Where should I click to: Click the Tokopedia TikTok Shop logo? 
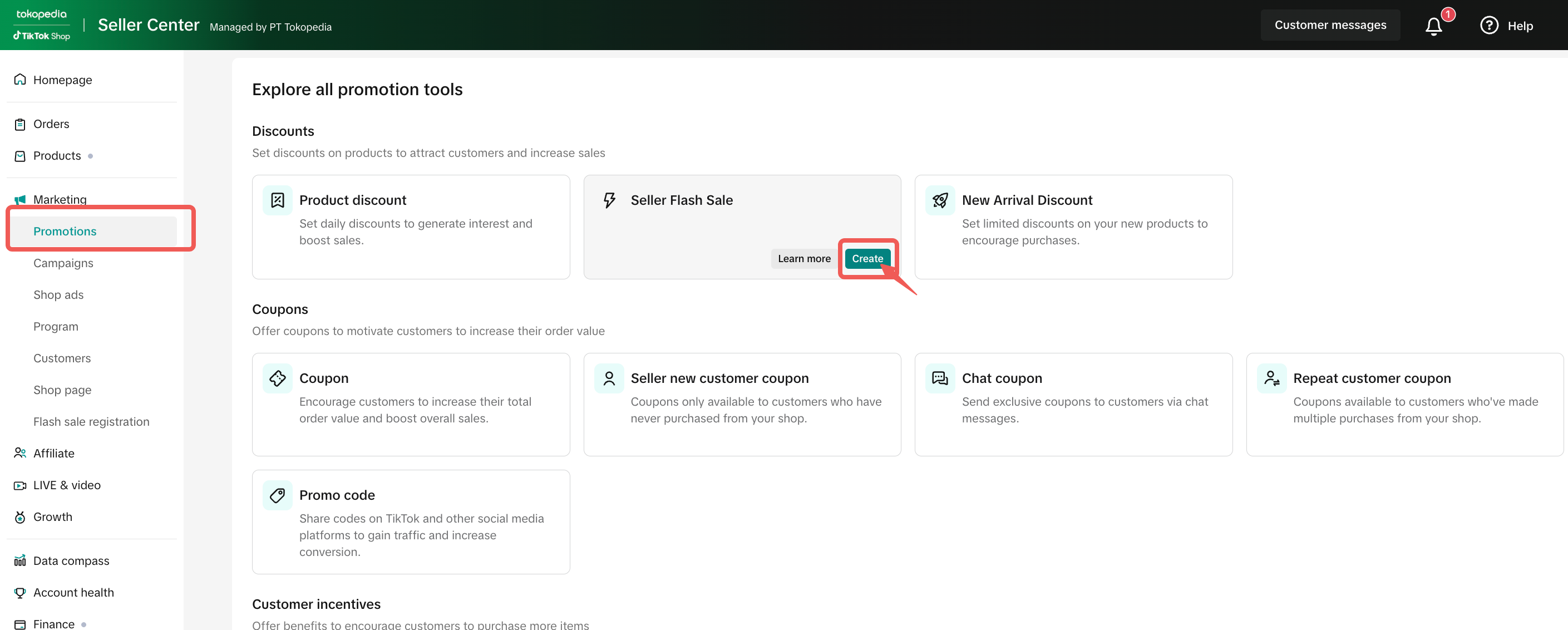point(42,25)
